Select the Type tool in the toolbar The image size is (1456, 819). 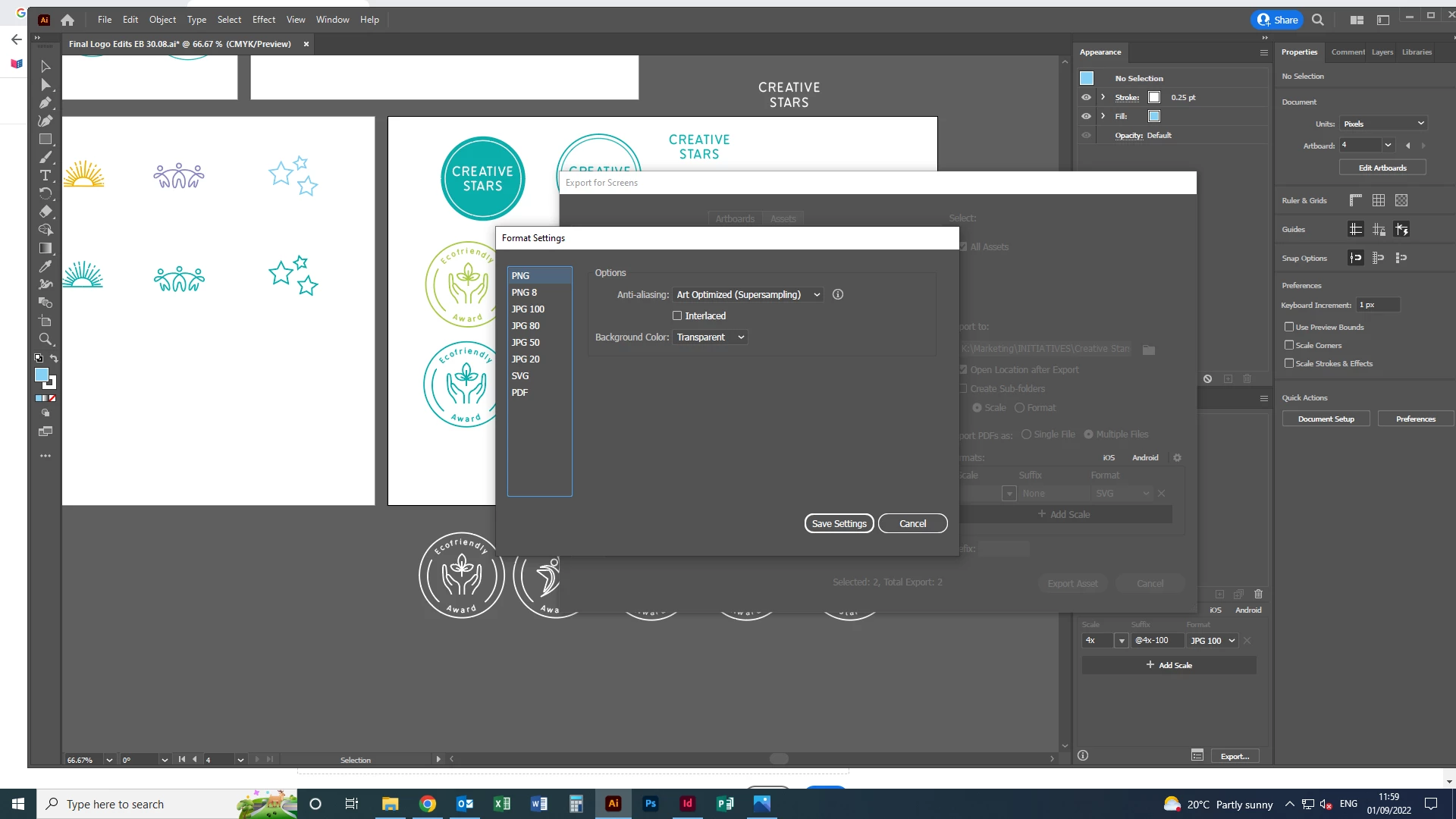point(45,175)
